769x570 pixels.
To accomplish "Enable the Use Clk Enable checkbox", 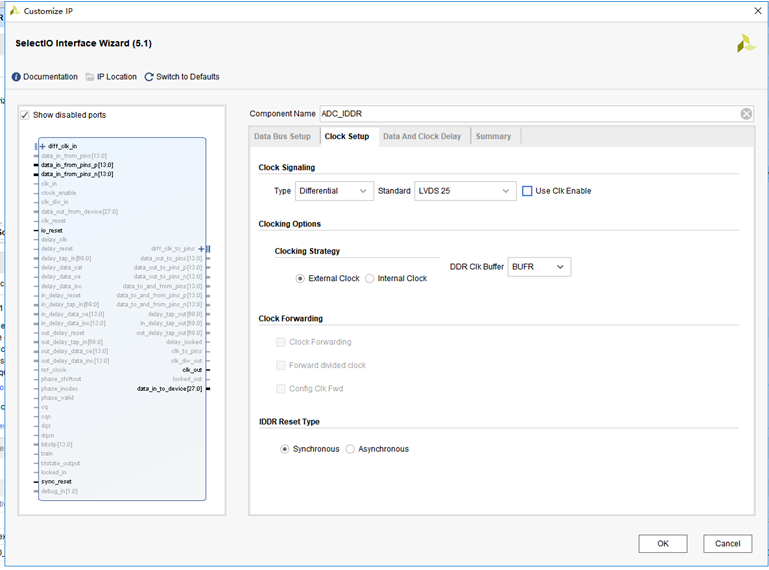I will [527, 191].
